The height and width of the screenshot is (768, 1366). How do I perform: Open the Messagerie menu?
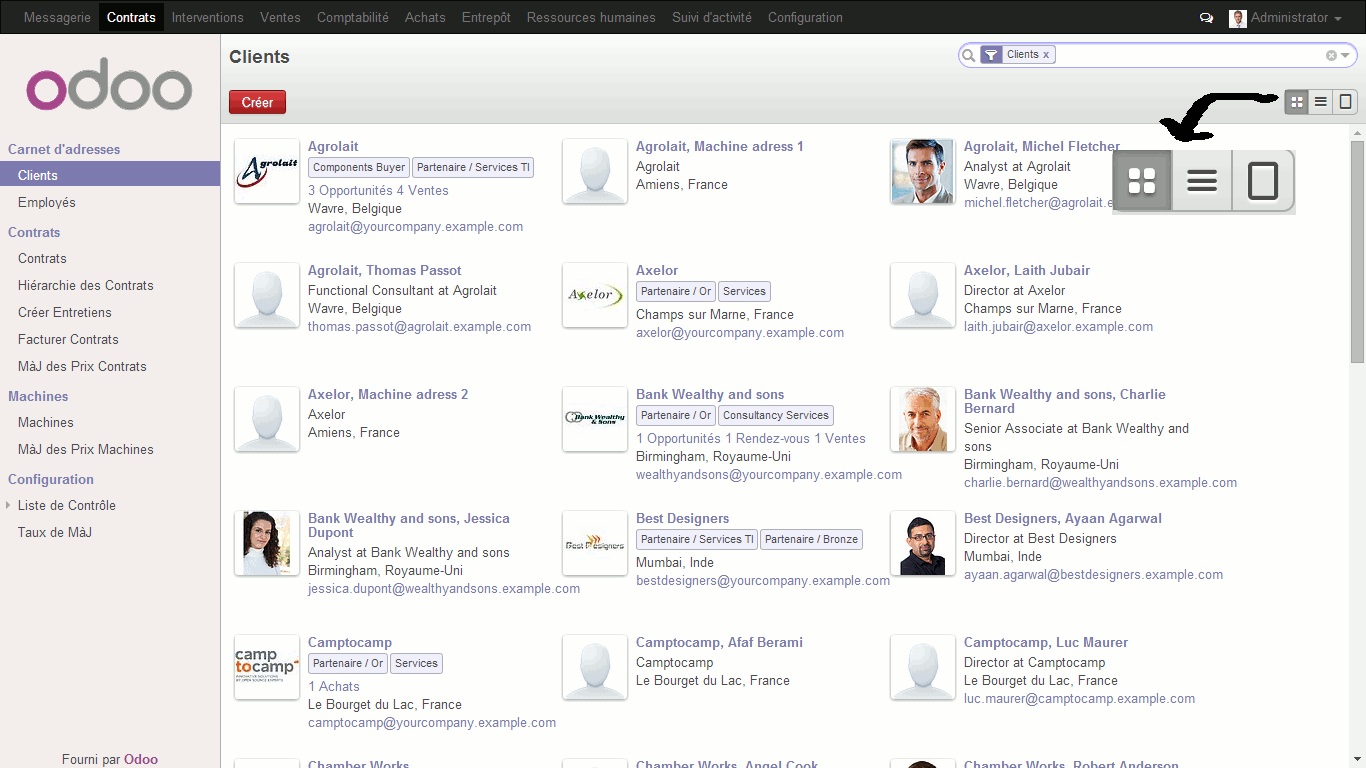point(57,17)
